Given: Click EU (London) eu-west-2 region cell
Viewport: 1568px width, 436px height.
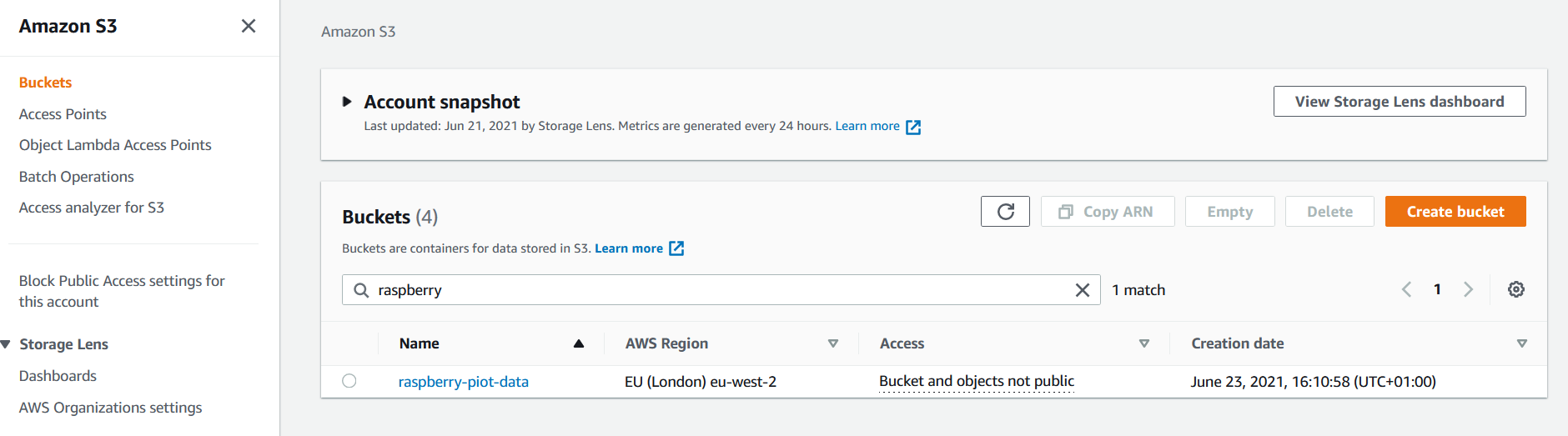Looking at the screenshot, I should 701,382.
